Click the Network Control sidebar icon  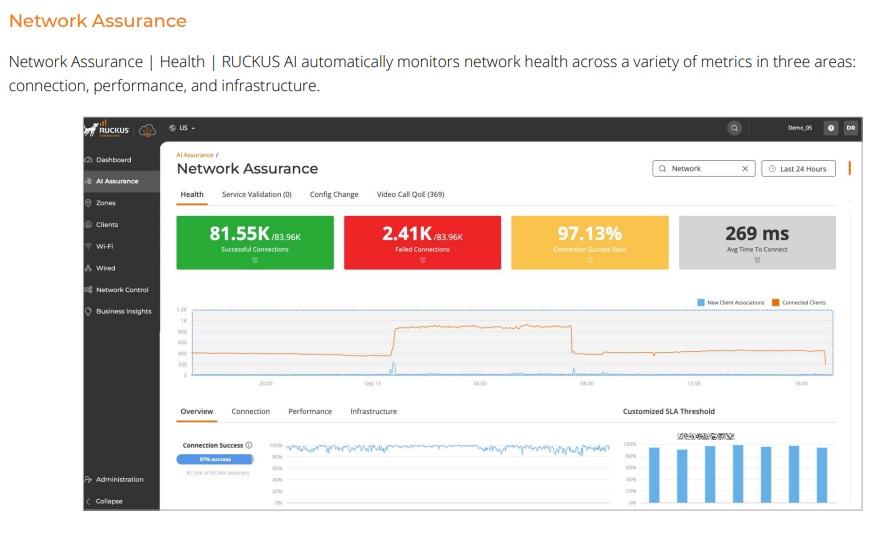[x=88, y=290]
